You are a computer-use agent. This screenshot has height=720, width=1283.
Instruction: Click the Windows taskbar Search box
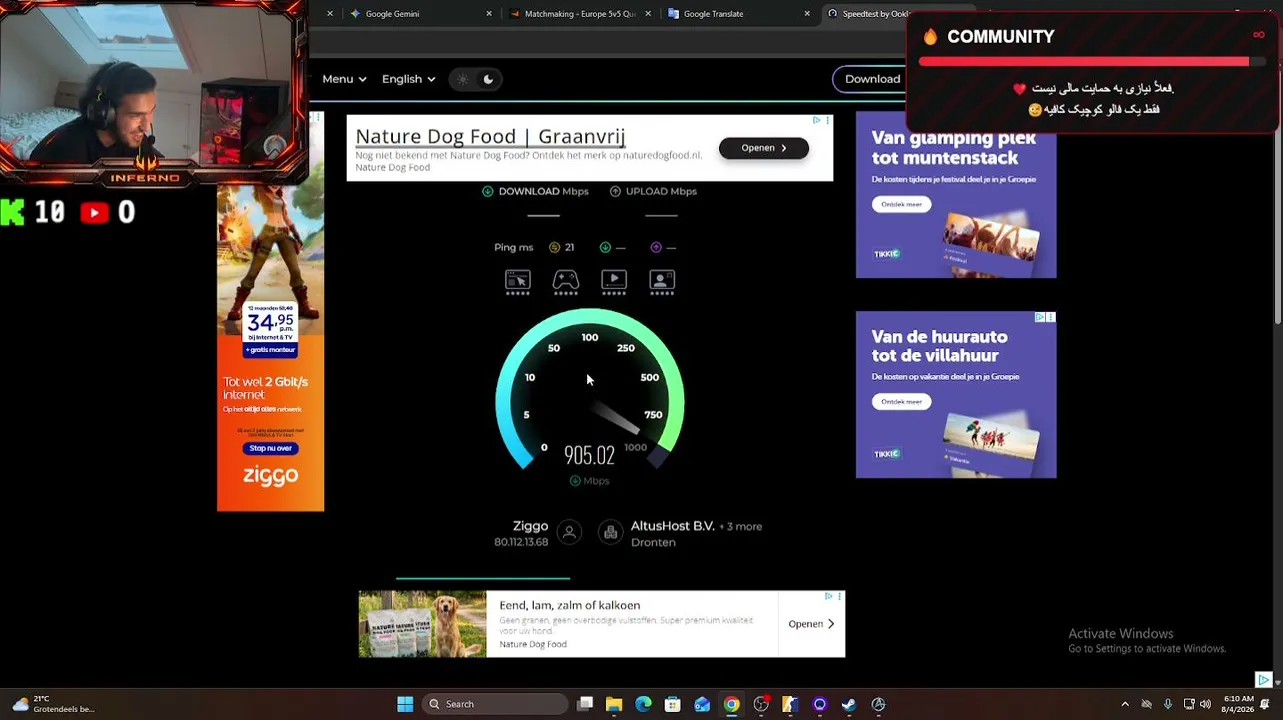point(495,704)
